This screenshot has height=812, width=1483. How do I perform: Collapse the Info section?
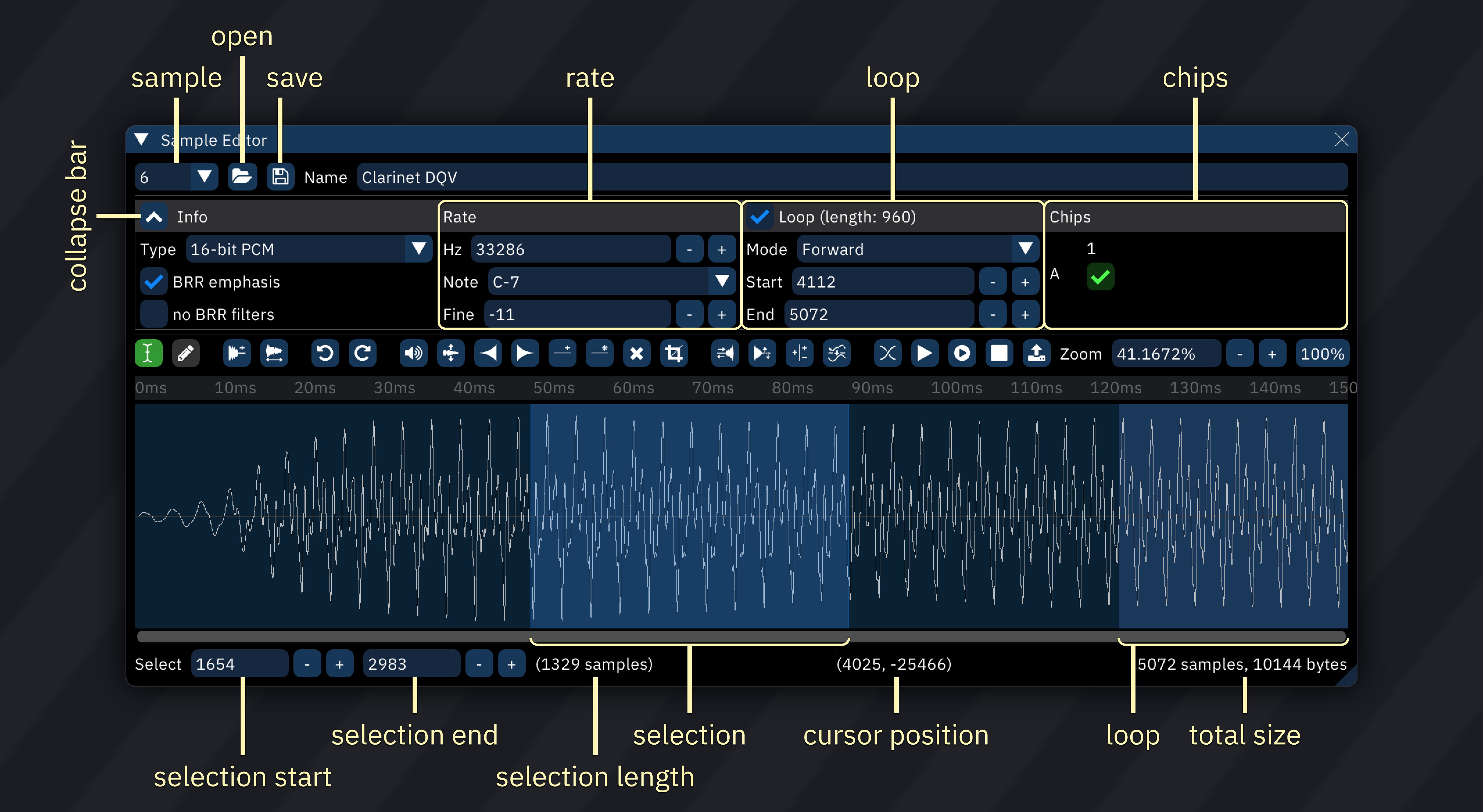[x=153, y=217]
